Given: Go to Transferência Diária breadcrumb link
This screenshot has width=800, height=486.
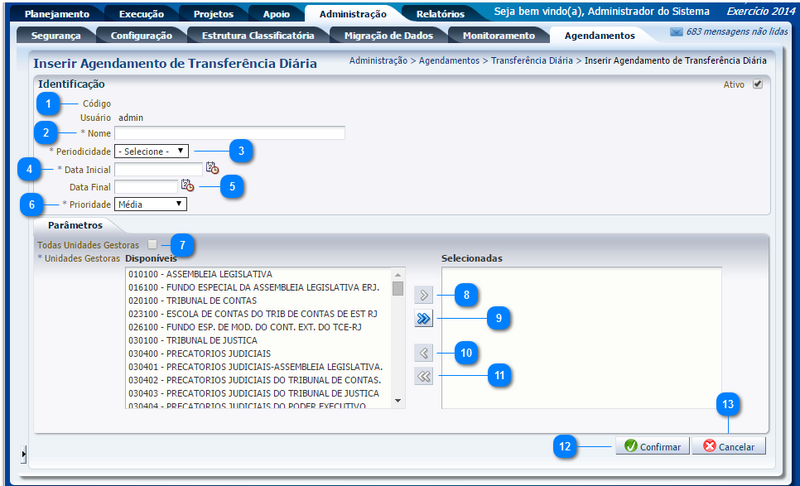Looking at the screenshot, I should click(x=533, y=61).
